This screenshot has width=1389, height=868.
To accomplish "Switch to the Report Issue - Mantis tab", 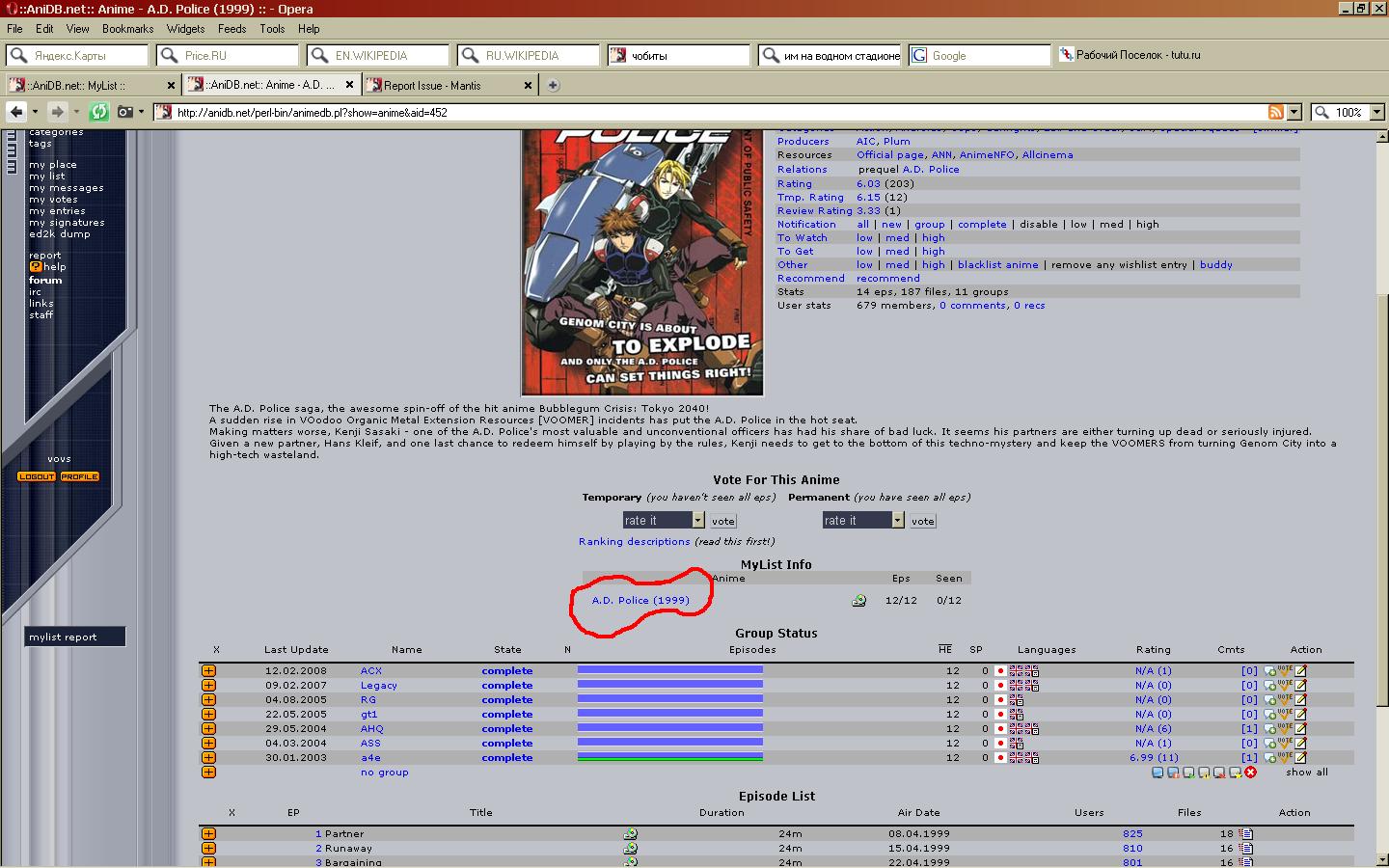I will click(442, 85).
